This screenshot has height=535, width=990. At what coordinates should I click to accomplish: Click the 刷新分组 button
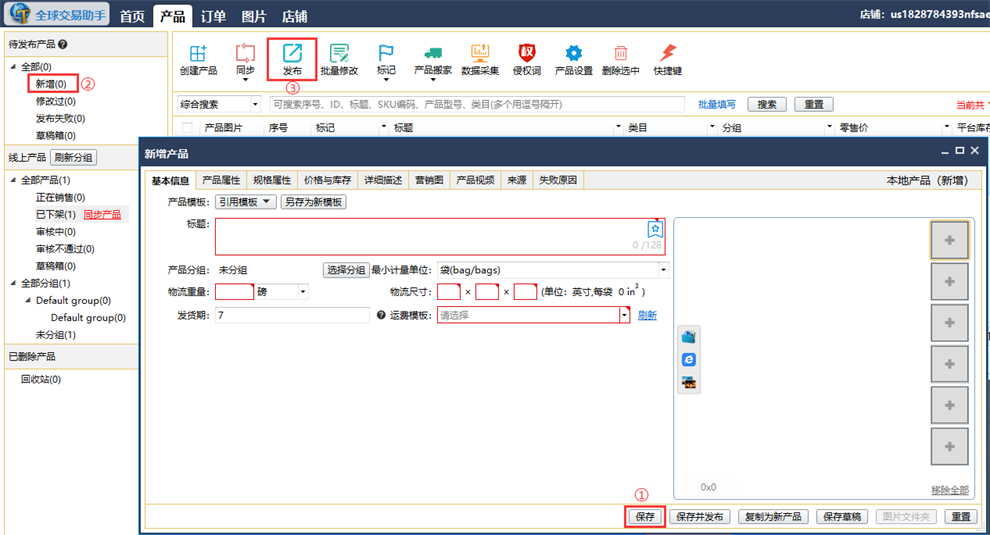[x=73, y=157]
